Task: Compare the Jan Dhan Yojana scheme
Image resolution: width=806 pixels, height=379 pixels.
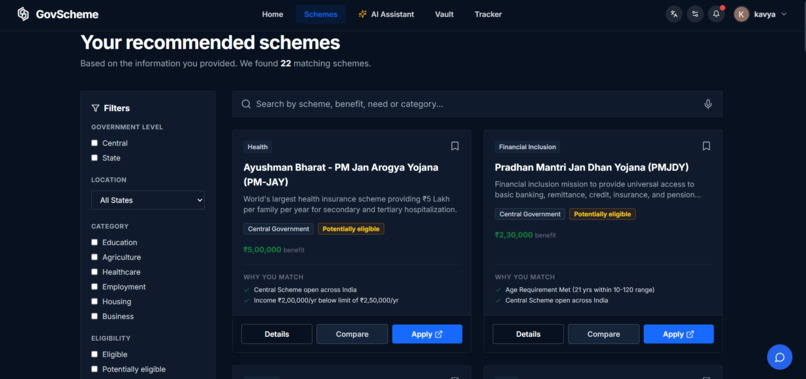Action: (603, 334)
